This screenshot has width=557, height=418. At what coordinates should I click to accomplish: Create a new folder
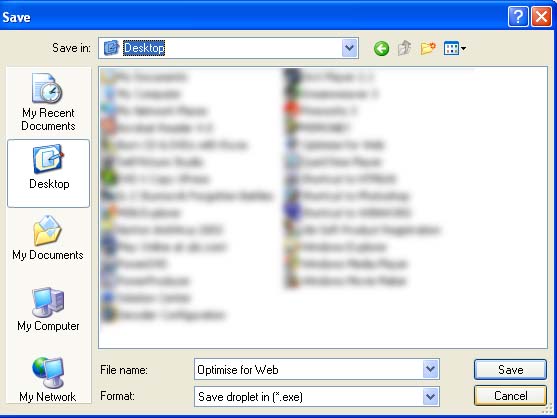[x=428, y=48]
